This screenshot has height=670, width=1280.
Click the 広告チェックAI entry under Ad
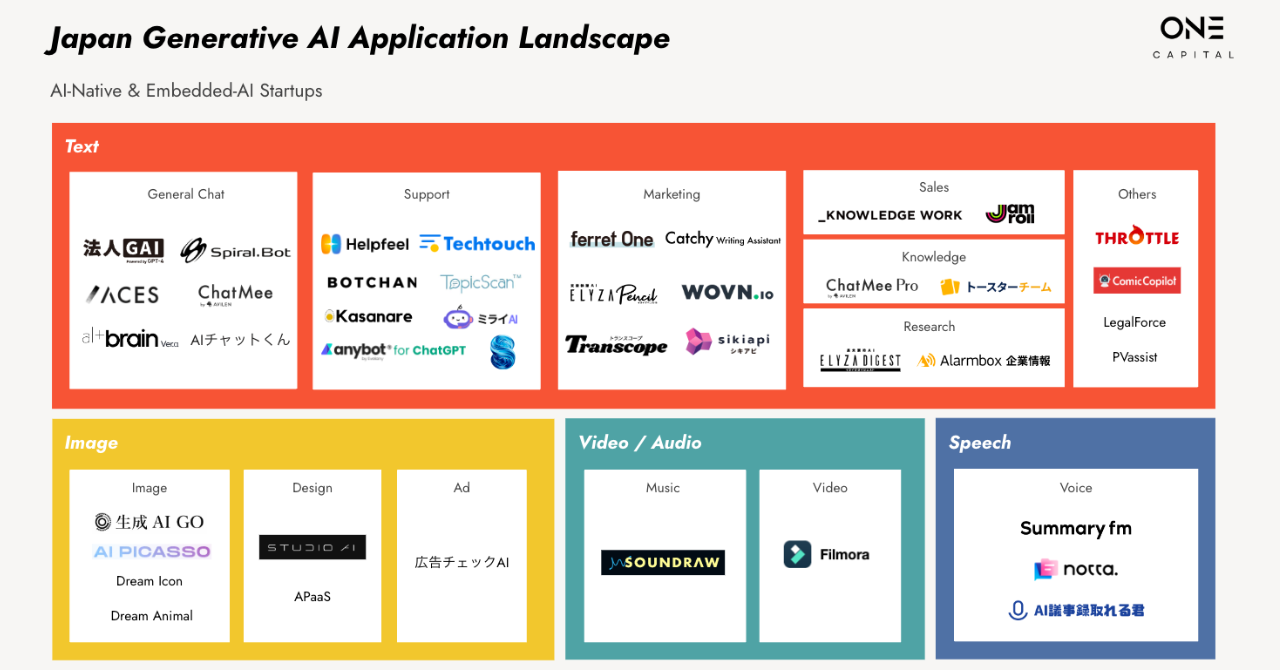point(461,561)
